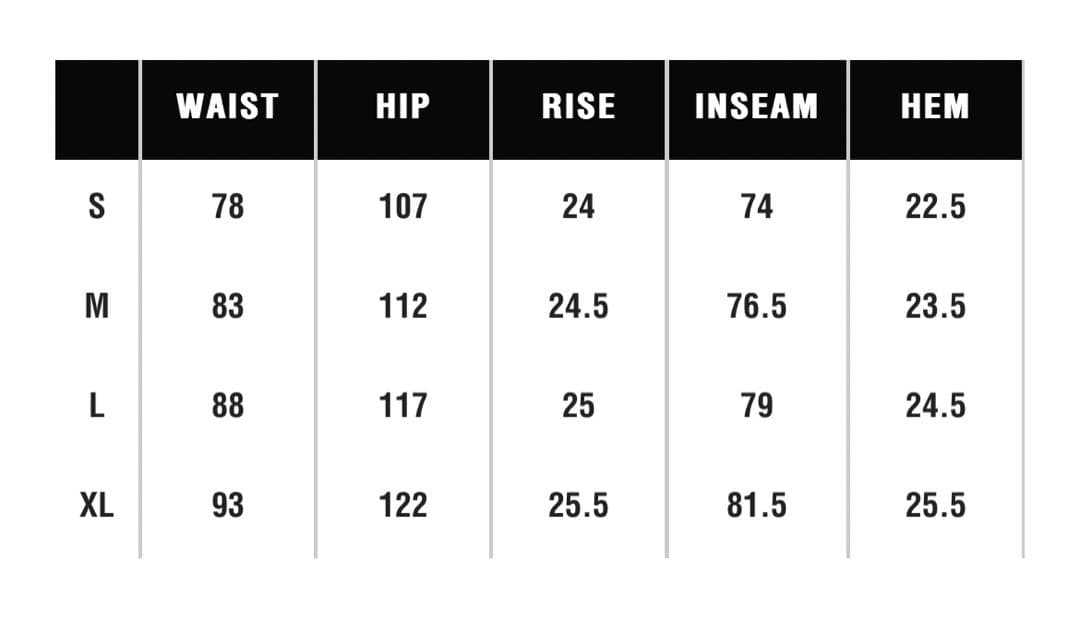
Task: Click waist value 78 for size S
Action: 228,207
